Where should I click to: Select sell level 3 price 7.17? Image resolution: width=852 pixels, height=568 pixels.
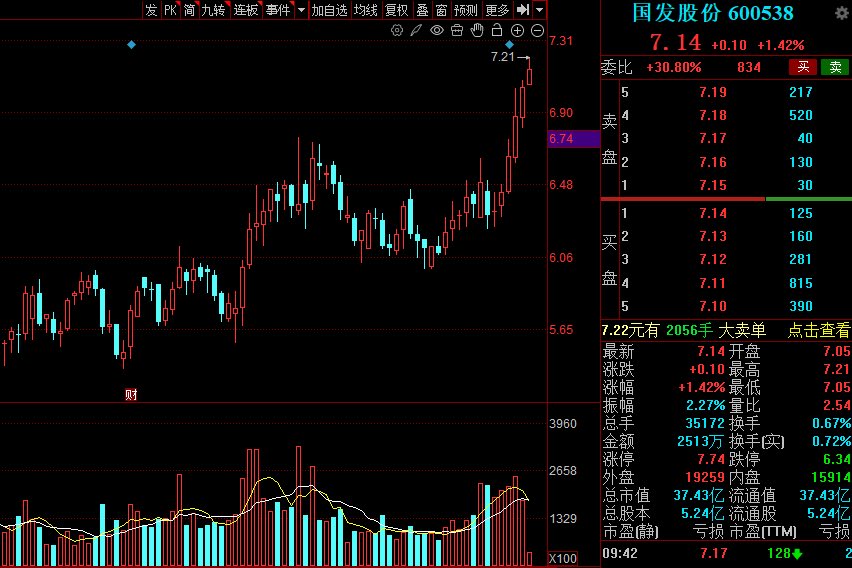coord(712,138)
